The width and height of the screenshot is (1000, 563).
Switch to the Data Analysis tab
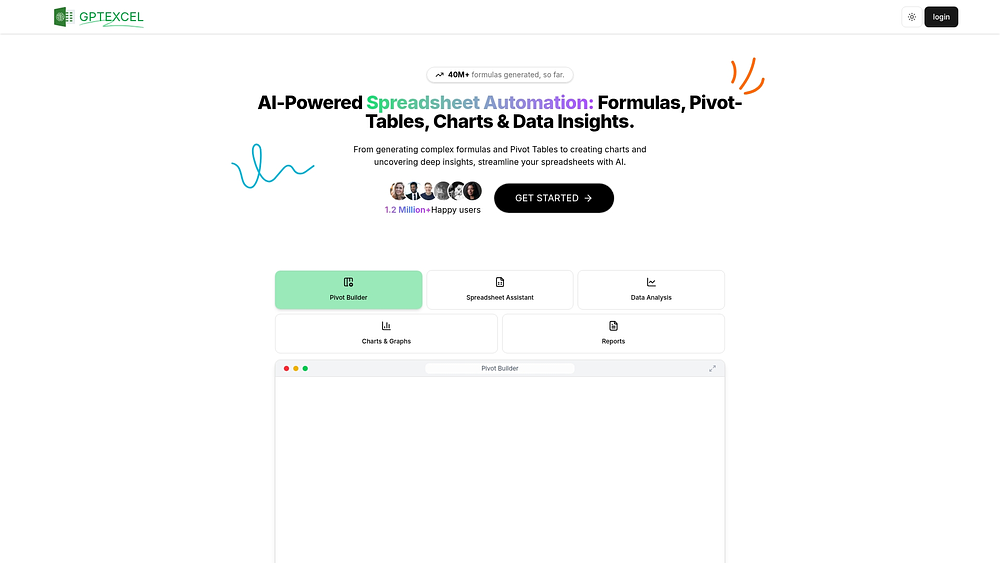651,290
